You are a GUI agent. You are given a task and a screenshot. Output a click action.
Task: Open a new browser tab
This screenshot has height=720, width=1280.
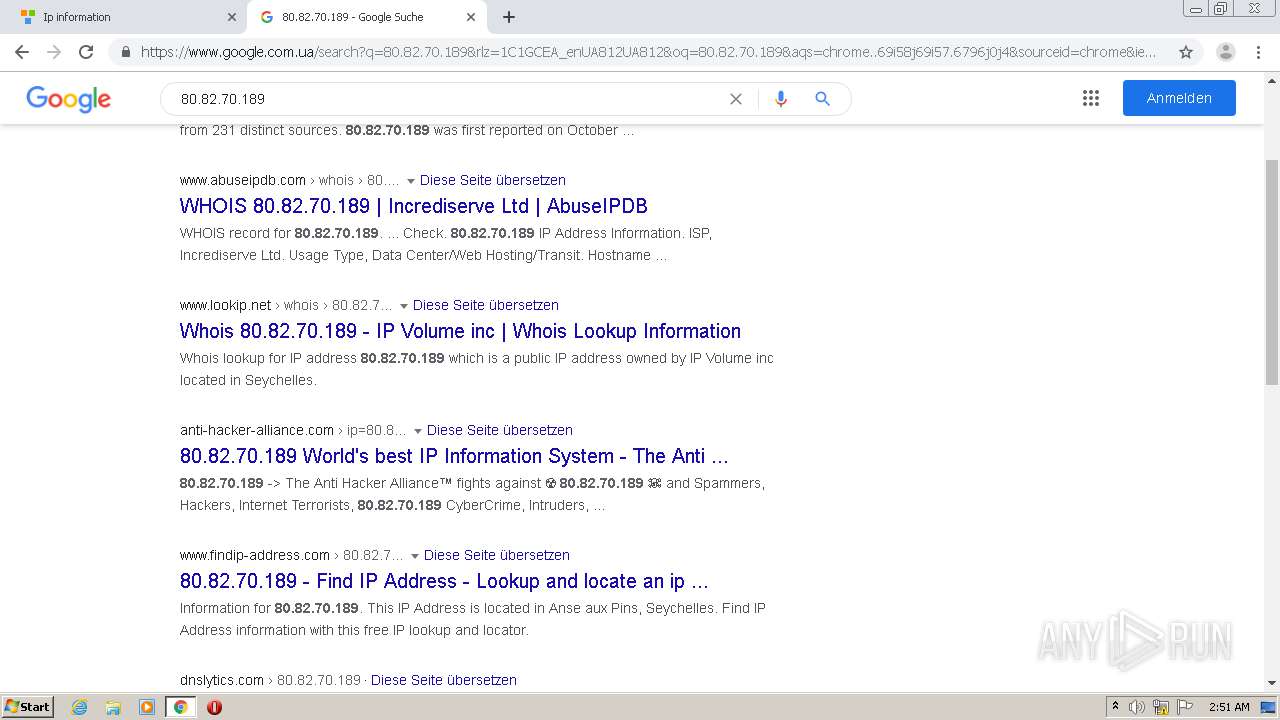pos(509,17)
